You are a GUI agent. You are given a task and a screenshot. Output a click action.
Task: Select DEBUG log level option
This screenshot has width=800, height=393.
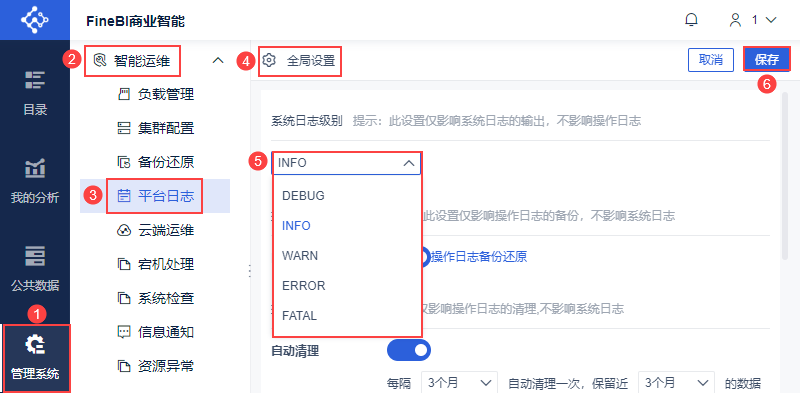(x=303, y=195)
